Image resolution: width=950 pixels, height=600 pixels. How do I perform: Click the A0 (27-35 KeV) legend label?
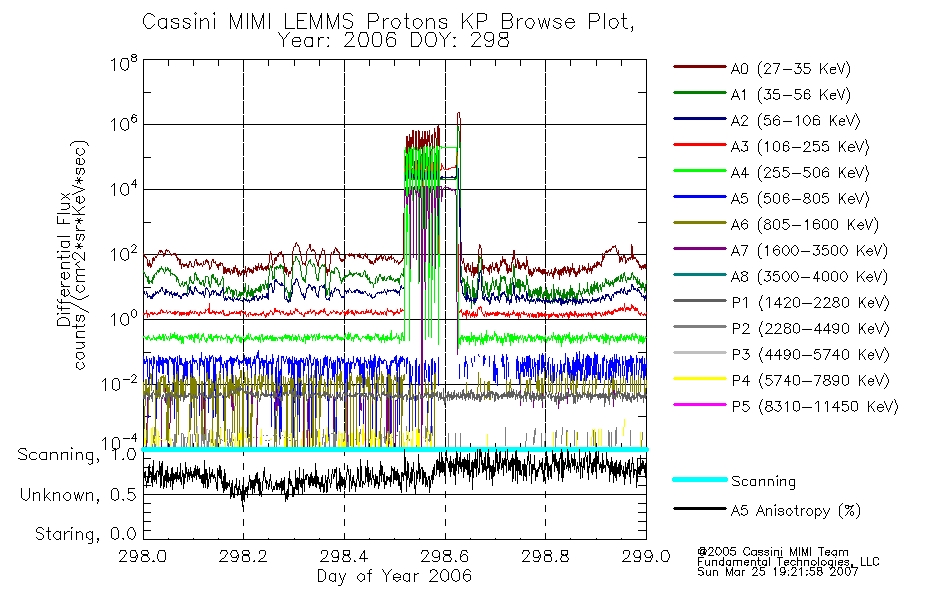coord(791,69)
